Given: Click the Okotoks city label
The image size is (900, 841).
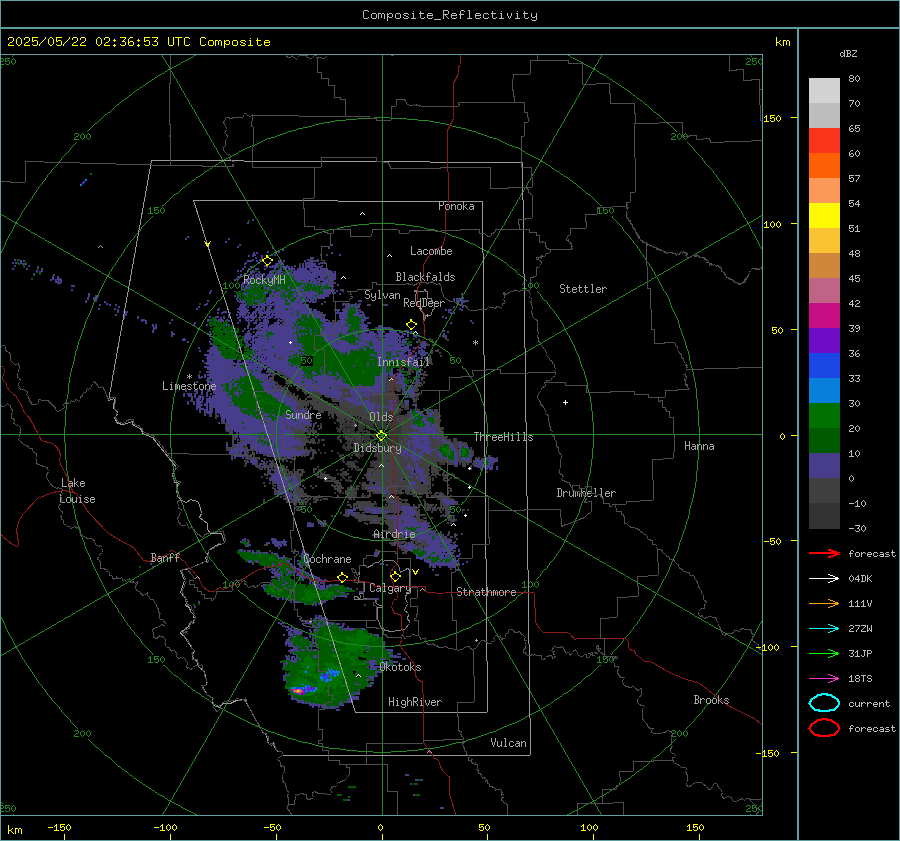Looking at the screenshot, I should [400, 667].
